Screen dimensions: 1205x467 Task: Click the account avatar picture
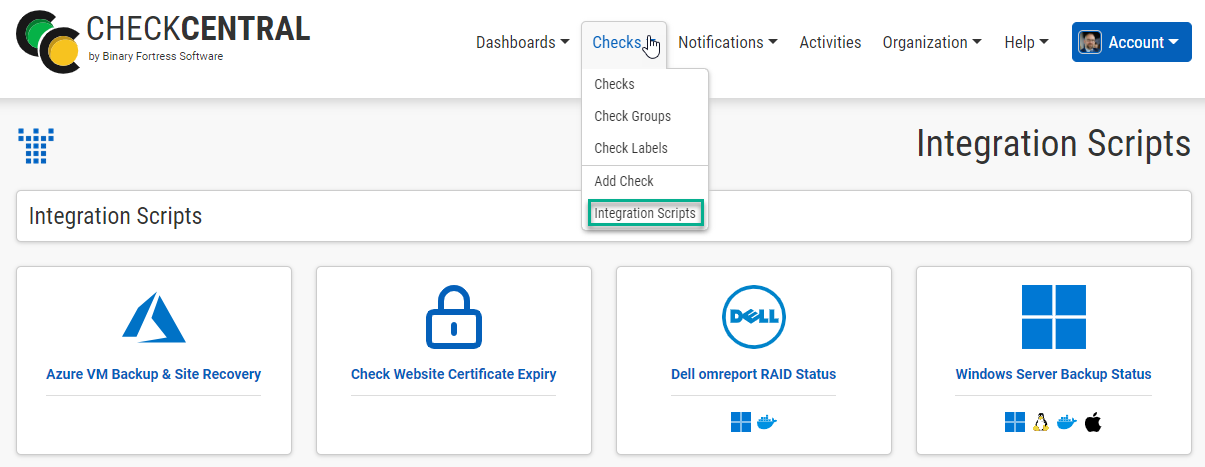click(1089, 42)
